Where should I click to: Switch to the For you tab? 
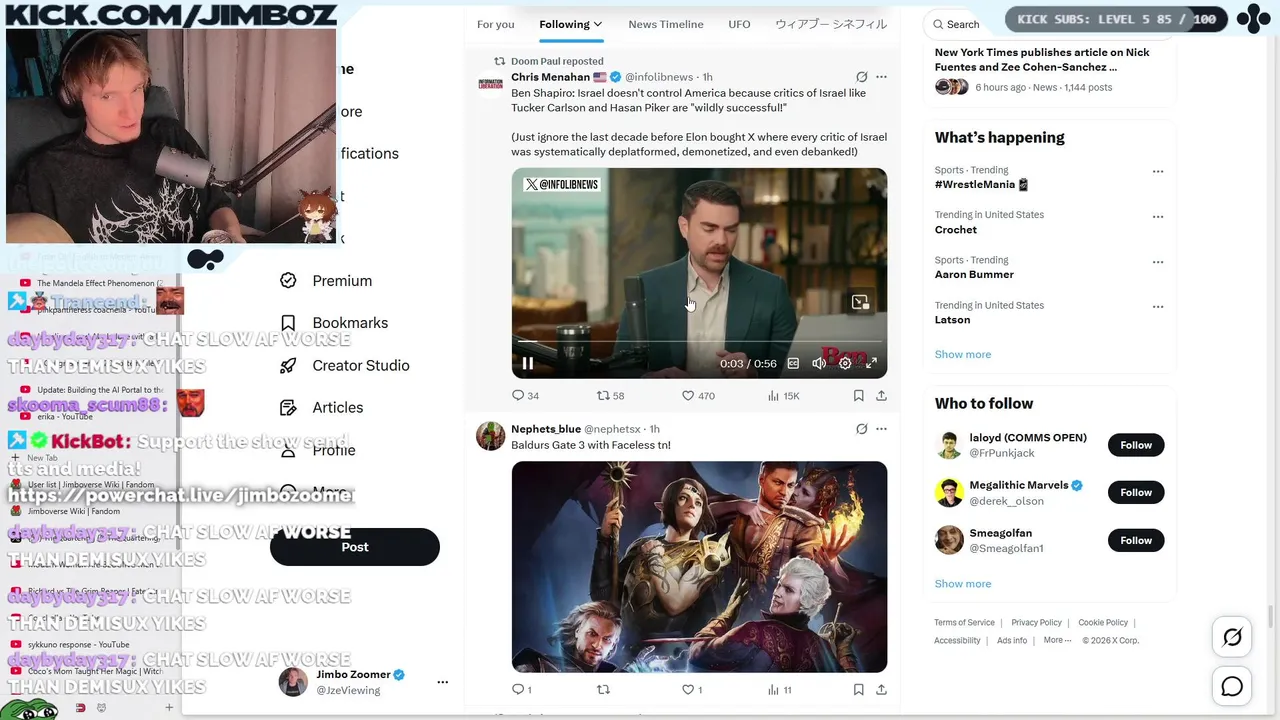click(495, 24)
